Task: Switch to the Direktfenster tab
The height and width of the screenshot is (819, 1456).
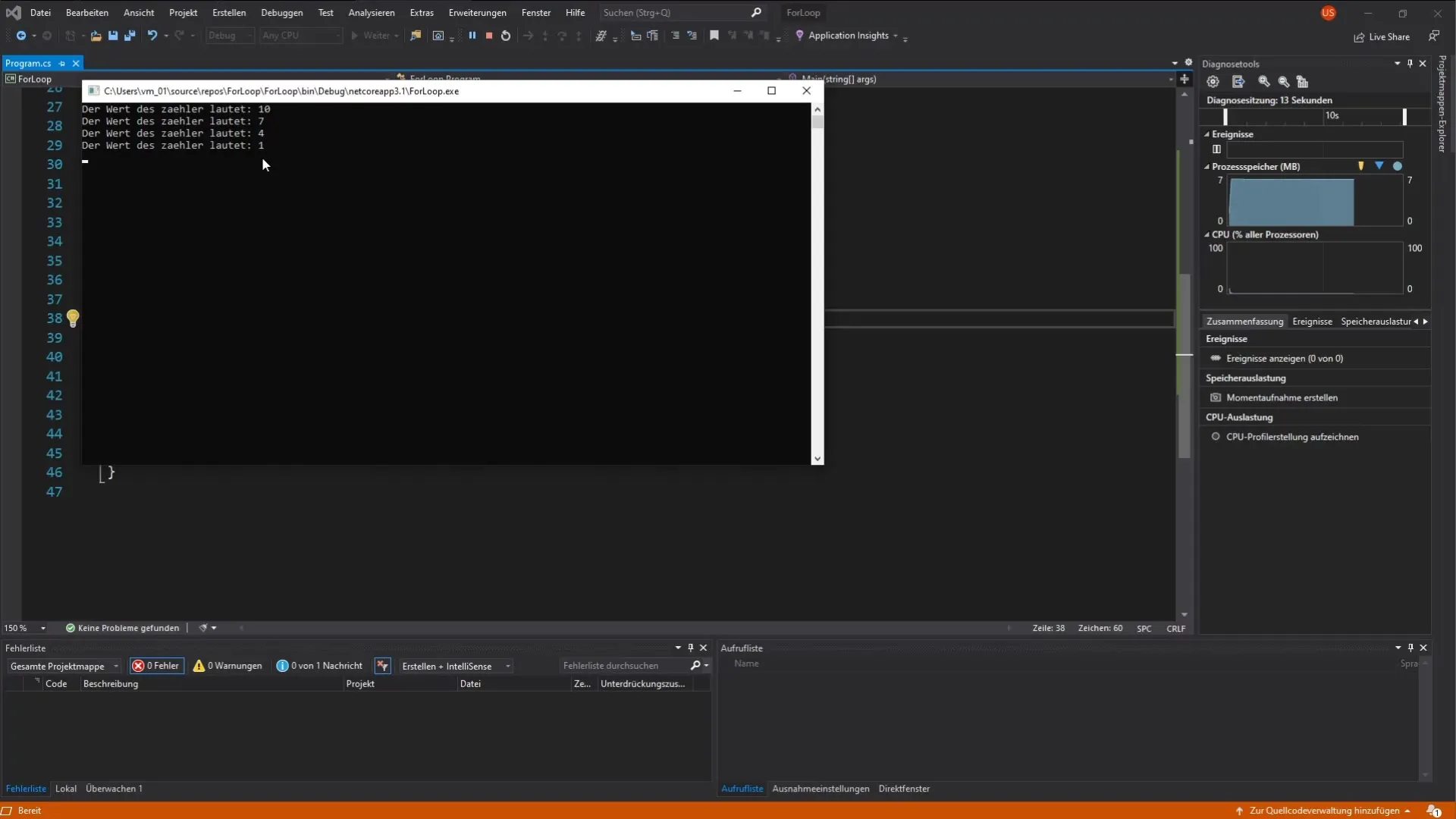Action: tap(904, 789)
